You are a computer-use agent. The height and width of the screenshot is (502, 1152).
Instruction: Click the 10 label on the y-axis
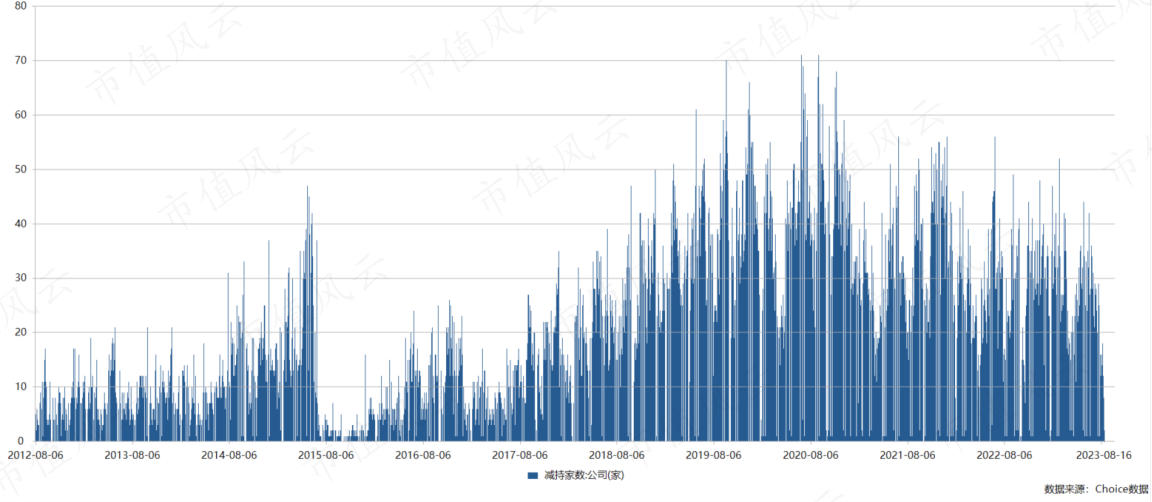pyautogui.click(x=22, y=387)
